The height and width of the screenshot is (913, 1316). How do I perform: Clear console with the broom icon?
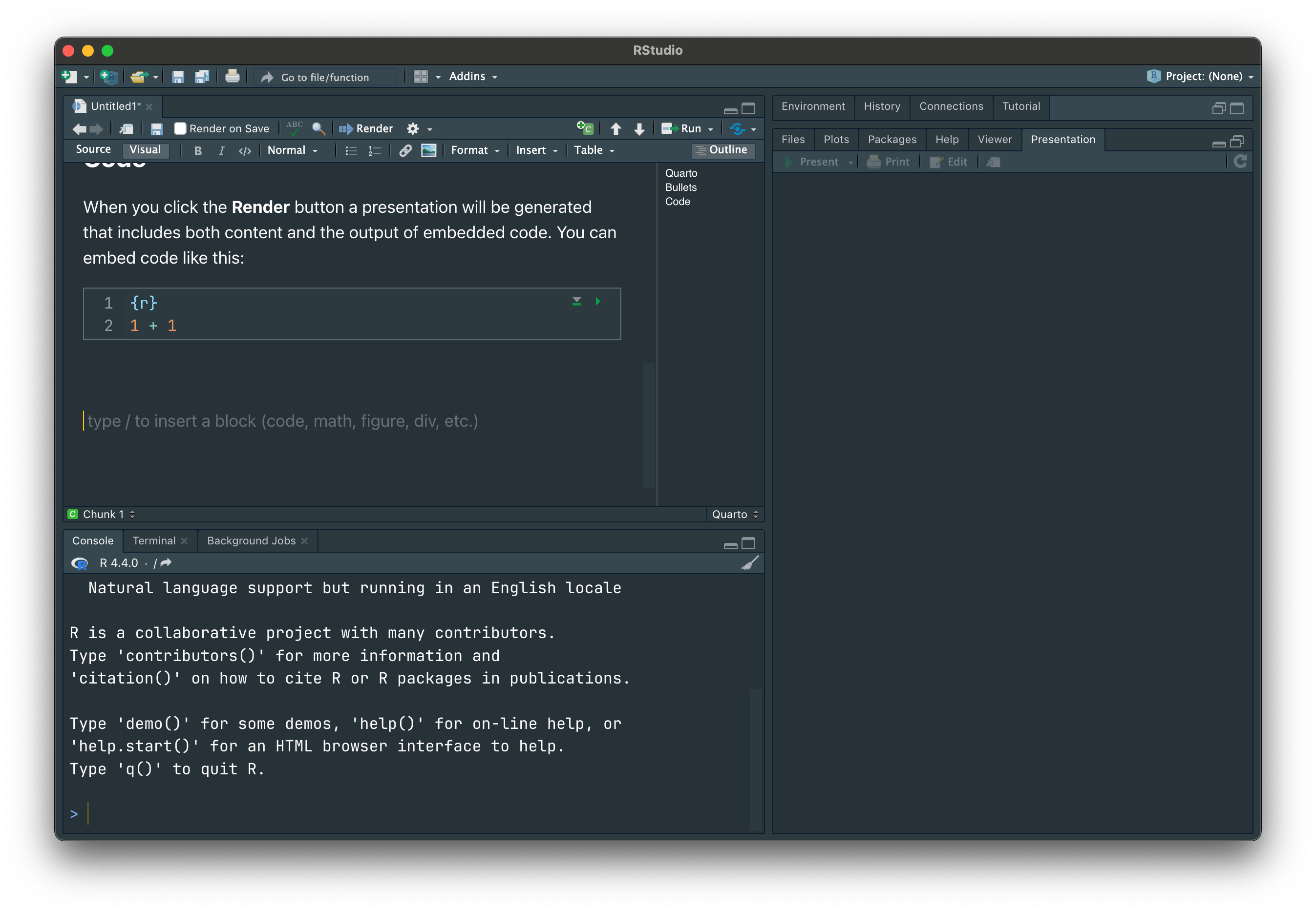pyautogui.click(x=749, y=563)
